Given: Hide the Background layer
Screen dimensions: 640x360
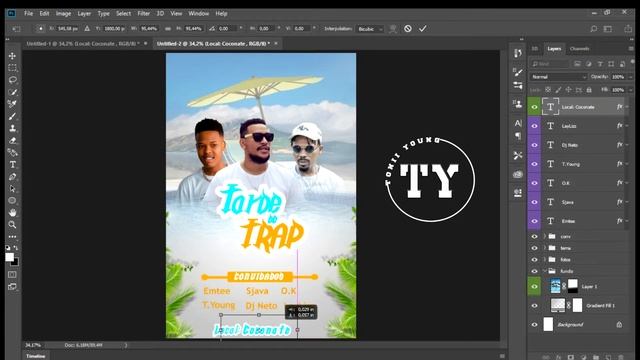Looking at the screenshot, I should 534,324.
